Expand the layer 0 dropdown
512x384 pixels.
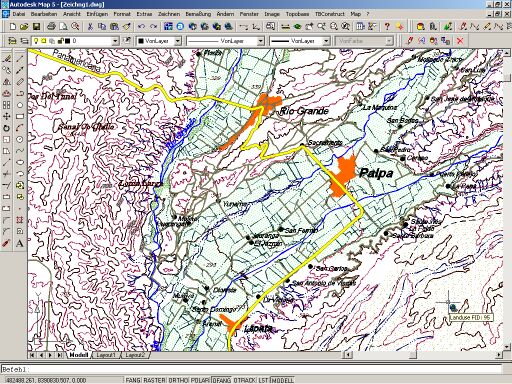pyautogui.click(x=115, y=41)
